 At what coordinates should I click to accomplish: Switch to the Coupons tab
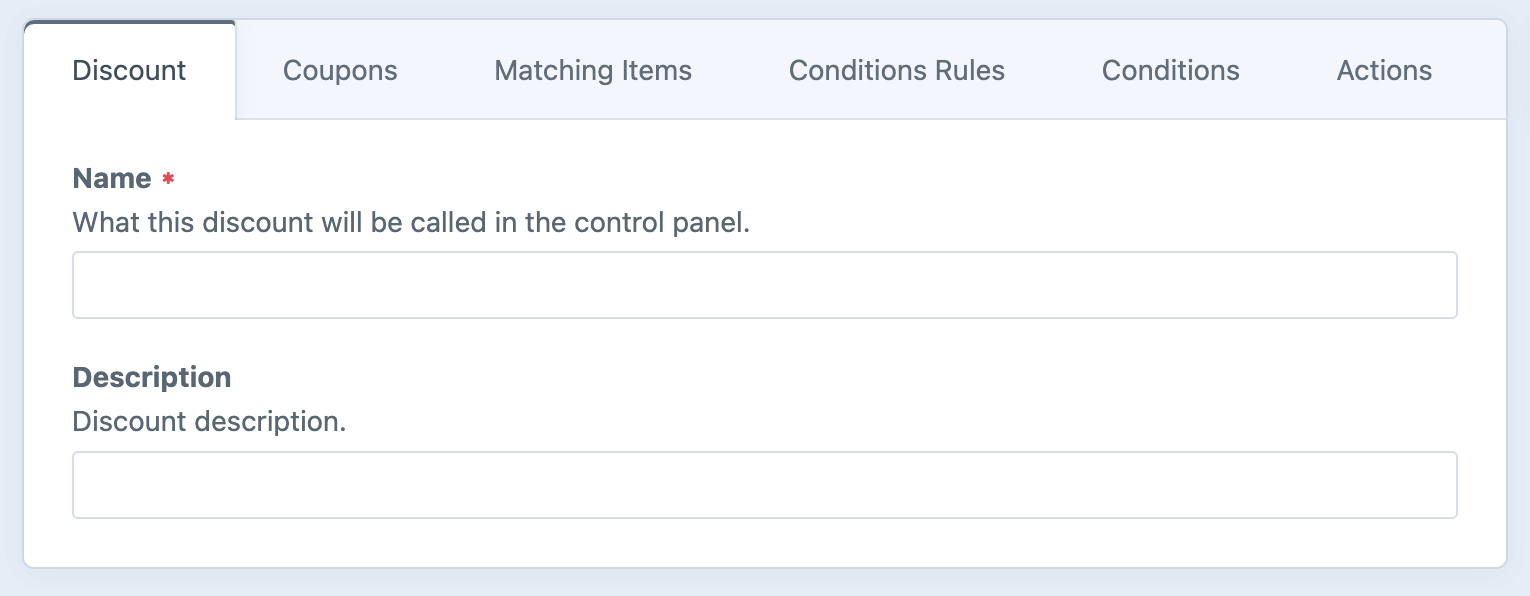(x=340, y=71)
